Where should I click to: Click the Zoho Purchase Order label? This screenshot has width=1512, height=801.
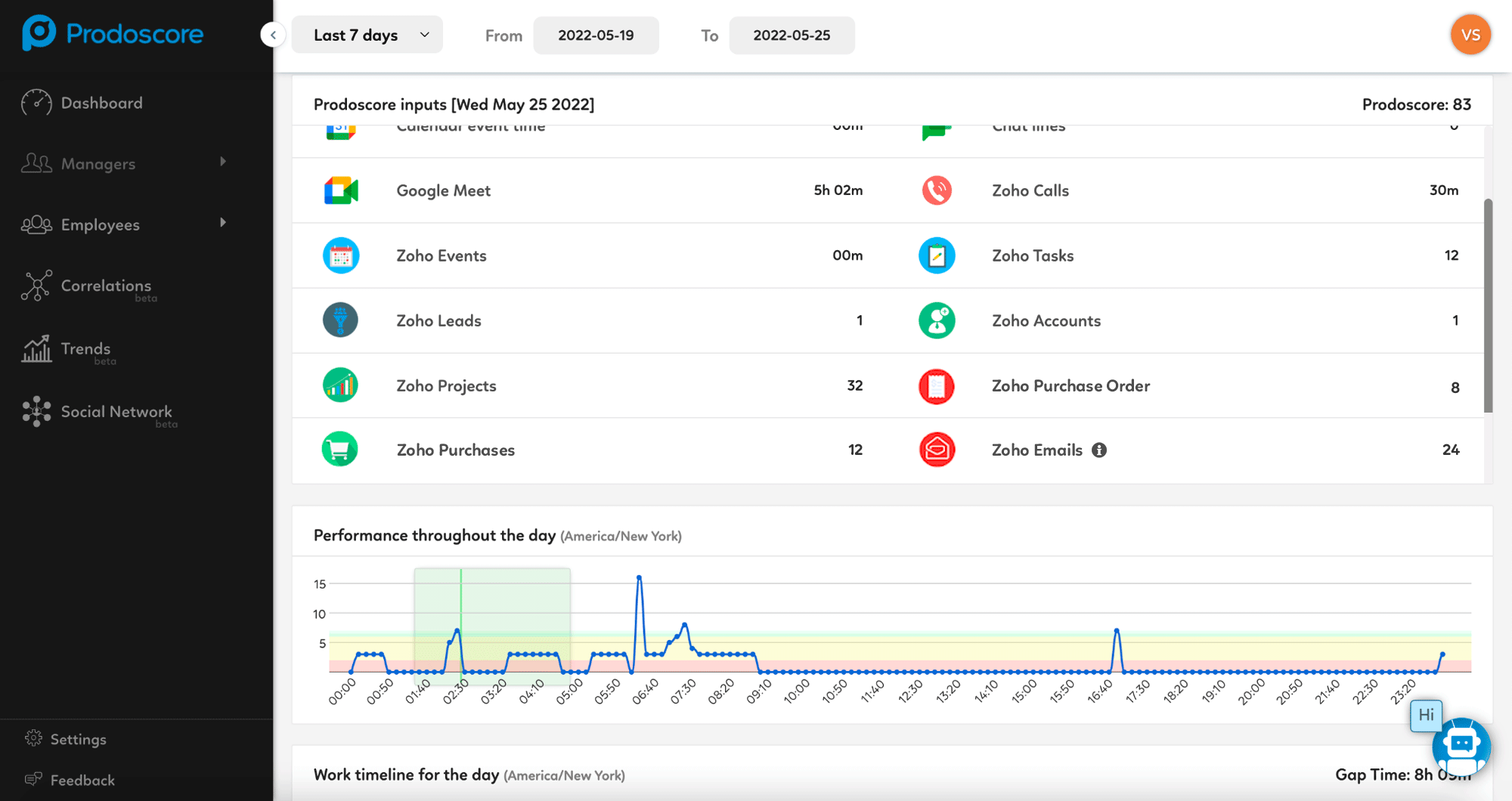pyautogui.click(x=1070, y=385)
